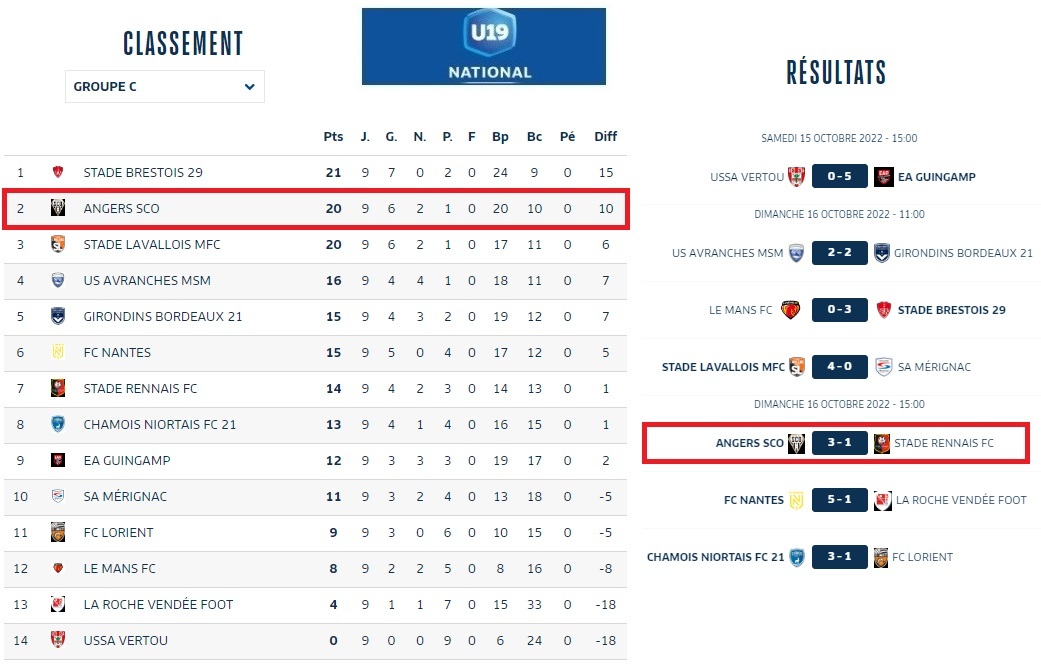The height and width of the screenshot is (666, 1041).
Task: Click the Pts column header
Action: (x=333, y=137)
